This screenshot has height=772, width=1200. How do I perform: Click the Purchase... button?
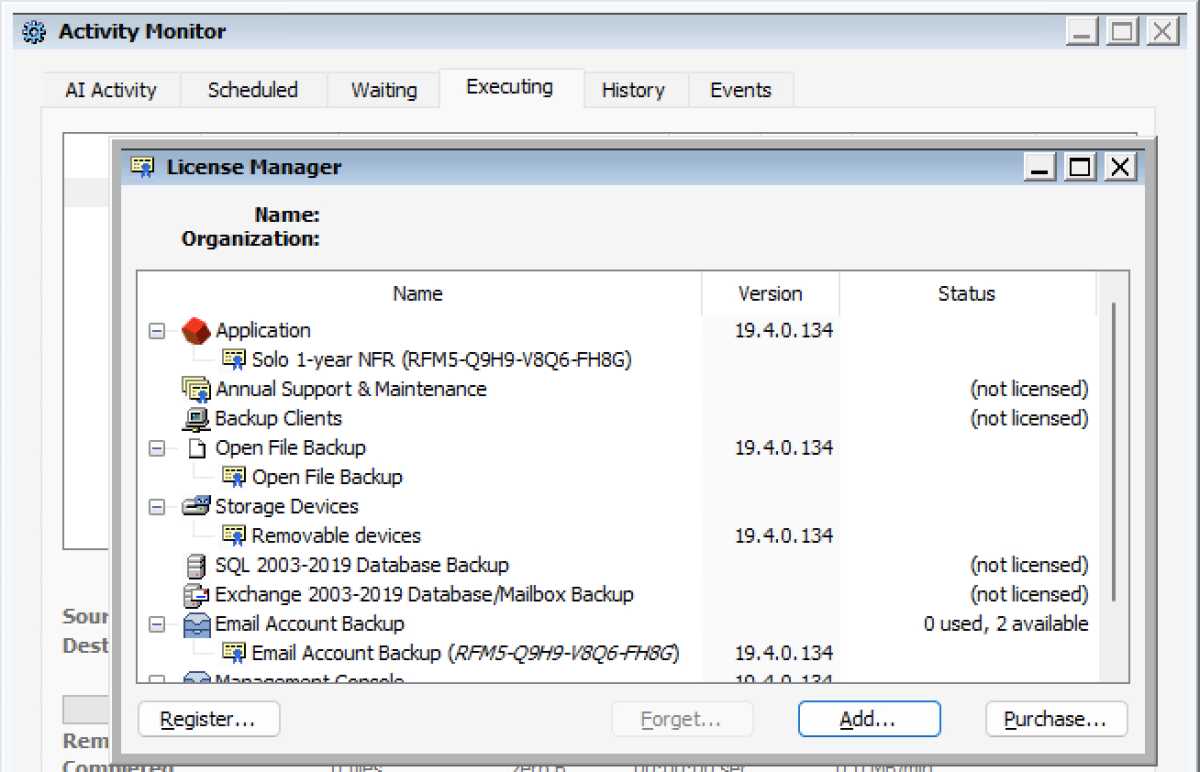click(x=1056, y=719)
